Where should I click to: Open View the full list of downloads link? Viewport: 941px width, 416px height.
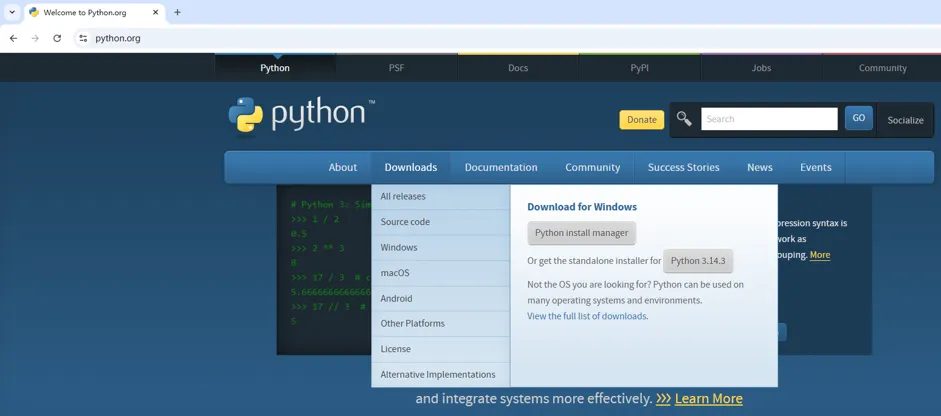pos(587,316)
